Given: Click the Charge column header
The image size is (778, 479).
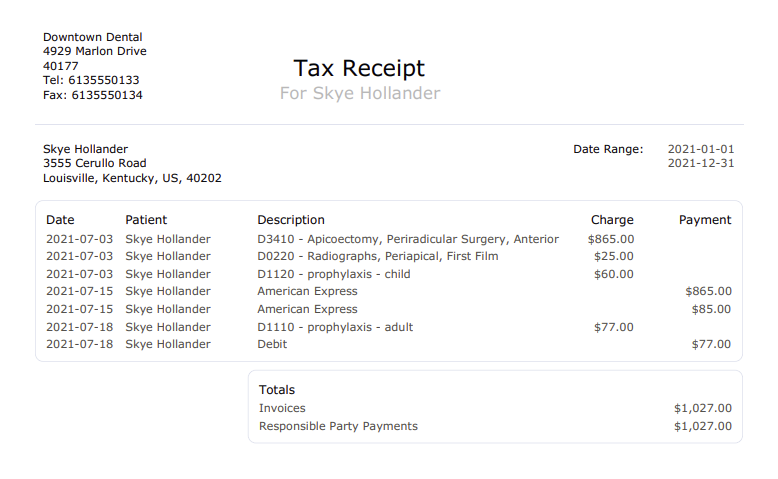Looking at the screenshot, I should pos(612,220).
